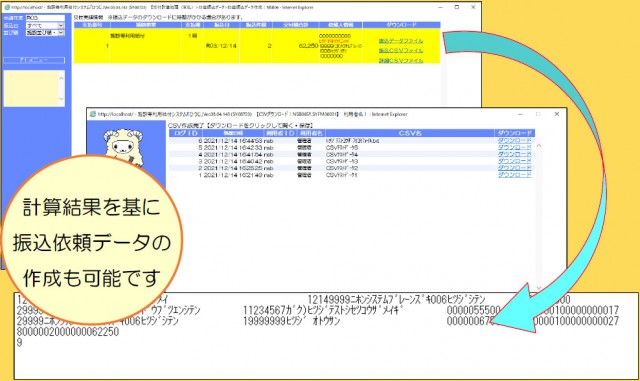Click the Internet Explorer icon in back window title
This screenshot has width=640, height=381.
point(7,7)
